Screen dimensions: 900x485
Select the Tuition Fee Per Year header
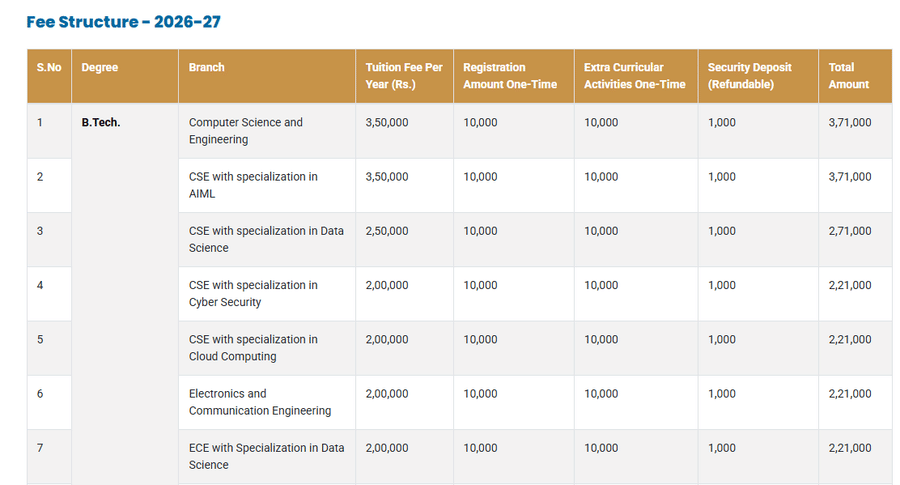(x=404, y=76)
